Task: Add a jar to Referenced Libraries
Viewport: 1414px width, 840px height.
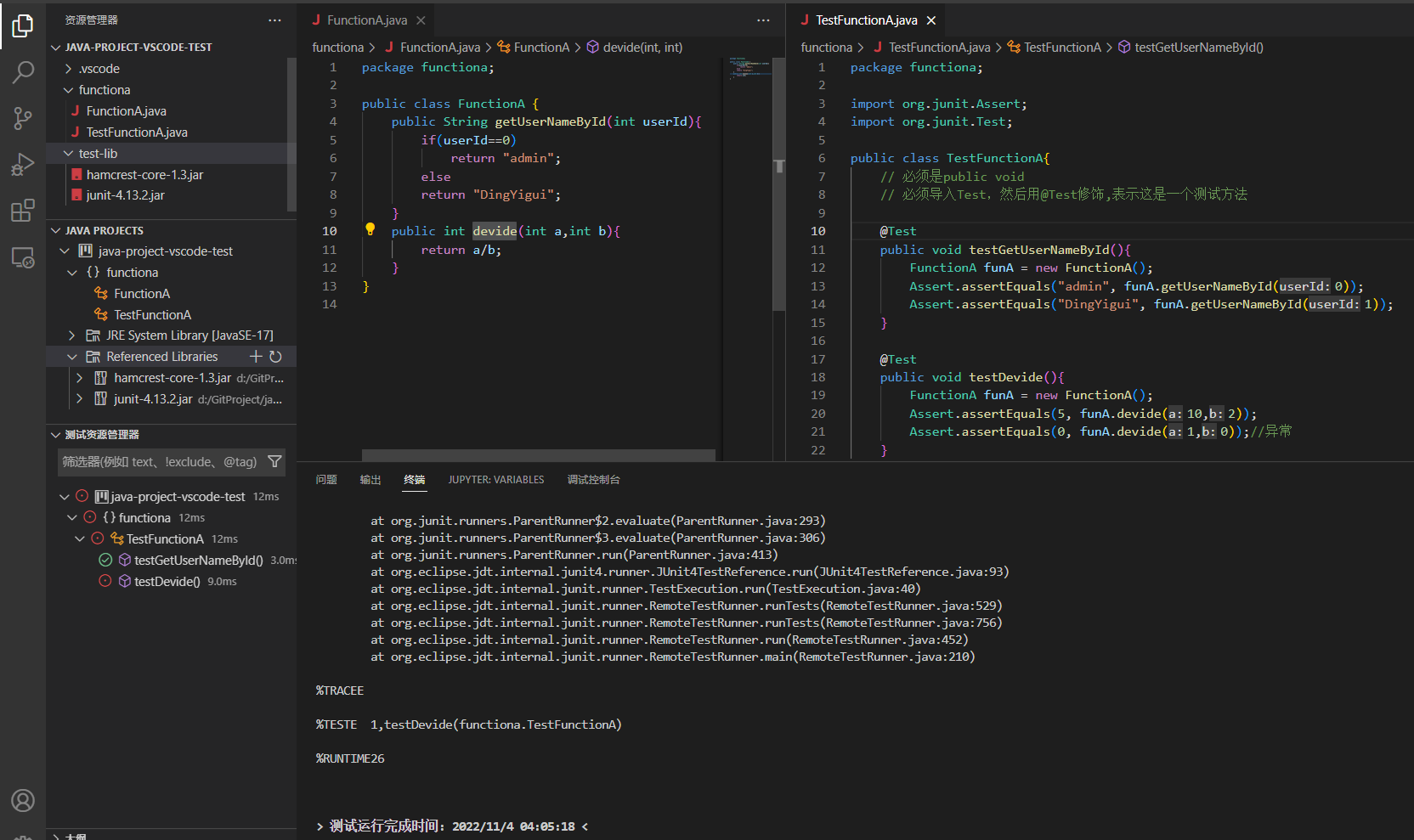Action: (256, 357)
